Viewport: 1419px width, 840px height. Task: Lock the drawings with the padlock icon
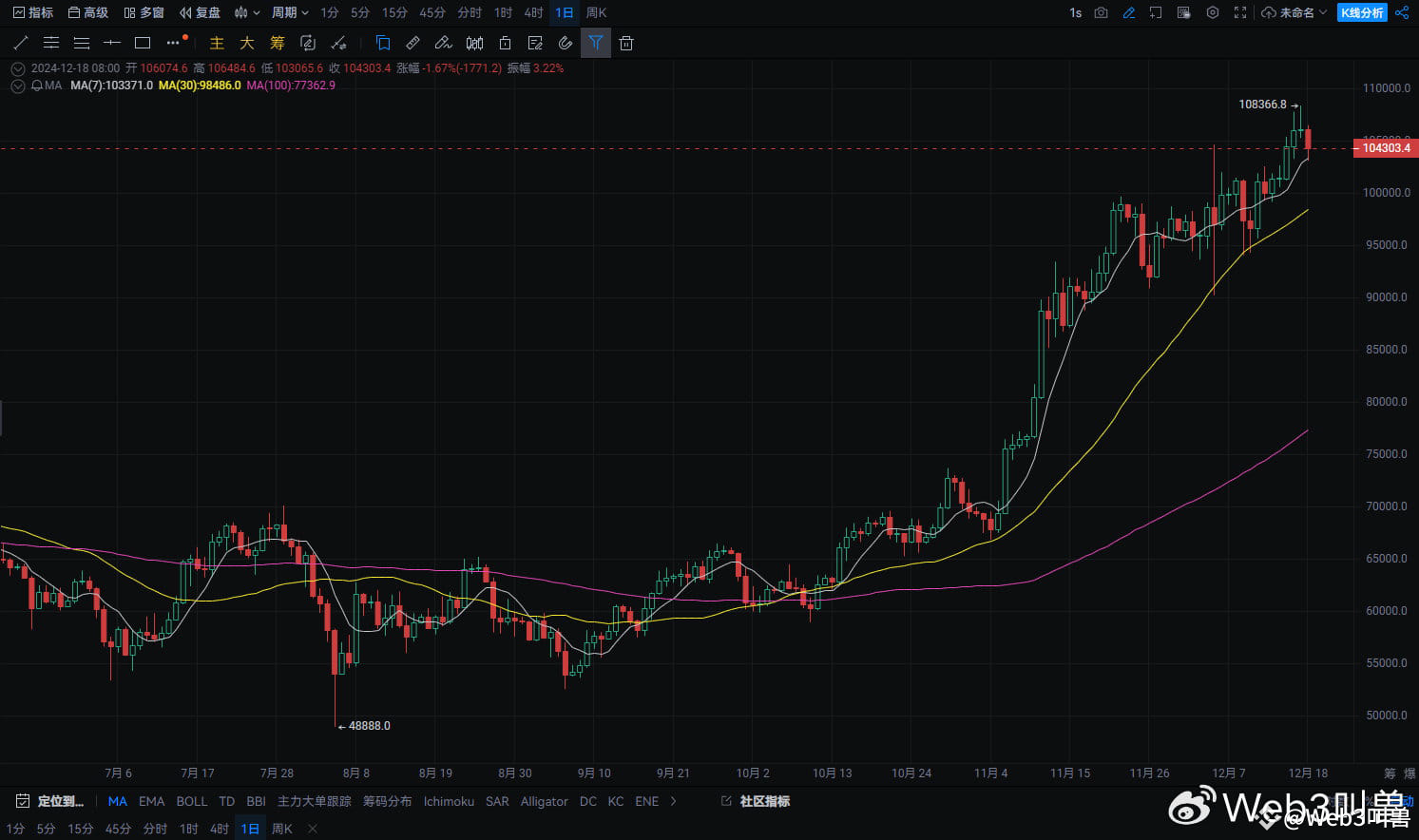click(x=505, y=43)
